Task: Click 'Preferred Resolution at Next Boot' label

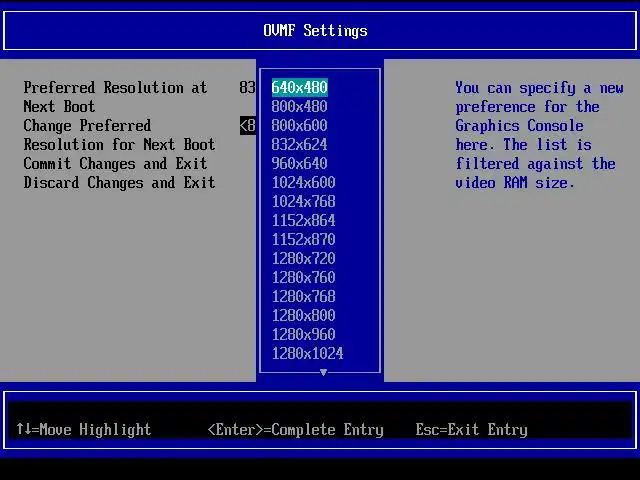Action: pyautogui.click(x=116, y=97)
